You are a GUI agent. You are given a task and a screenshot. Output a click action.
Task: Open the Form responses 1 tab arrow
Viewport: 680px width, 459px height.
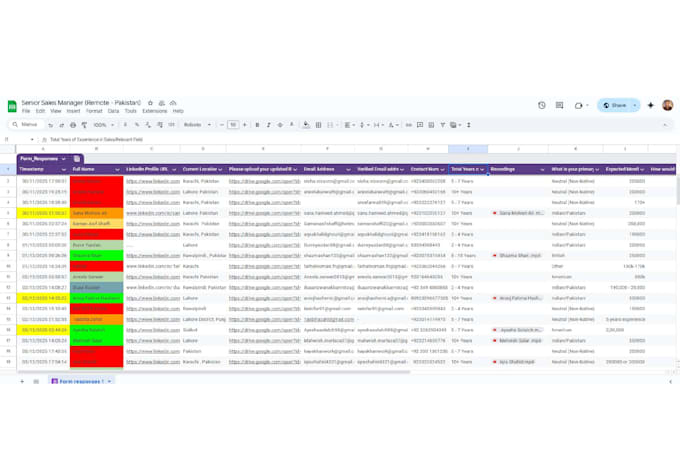[110, 381]
